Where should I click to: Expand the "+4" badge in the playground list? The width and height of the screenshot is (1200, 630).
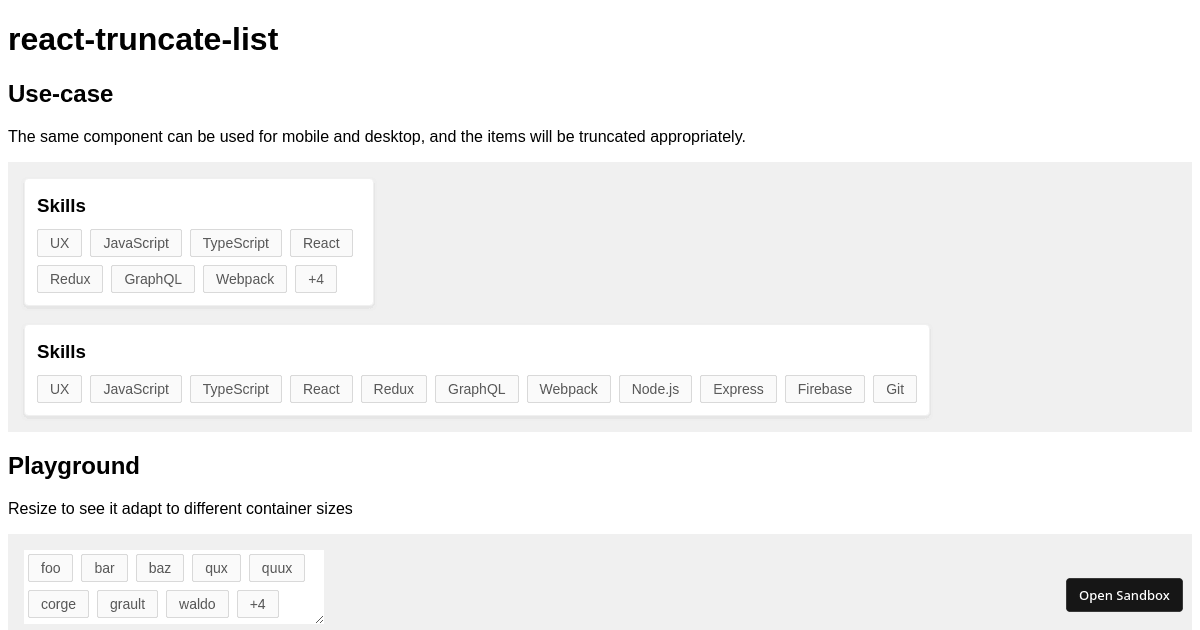tap(257, 604)
